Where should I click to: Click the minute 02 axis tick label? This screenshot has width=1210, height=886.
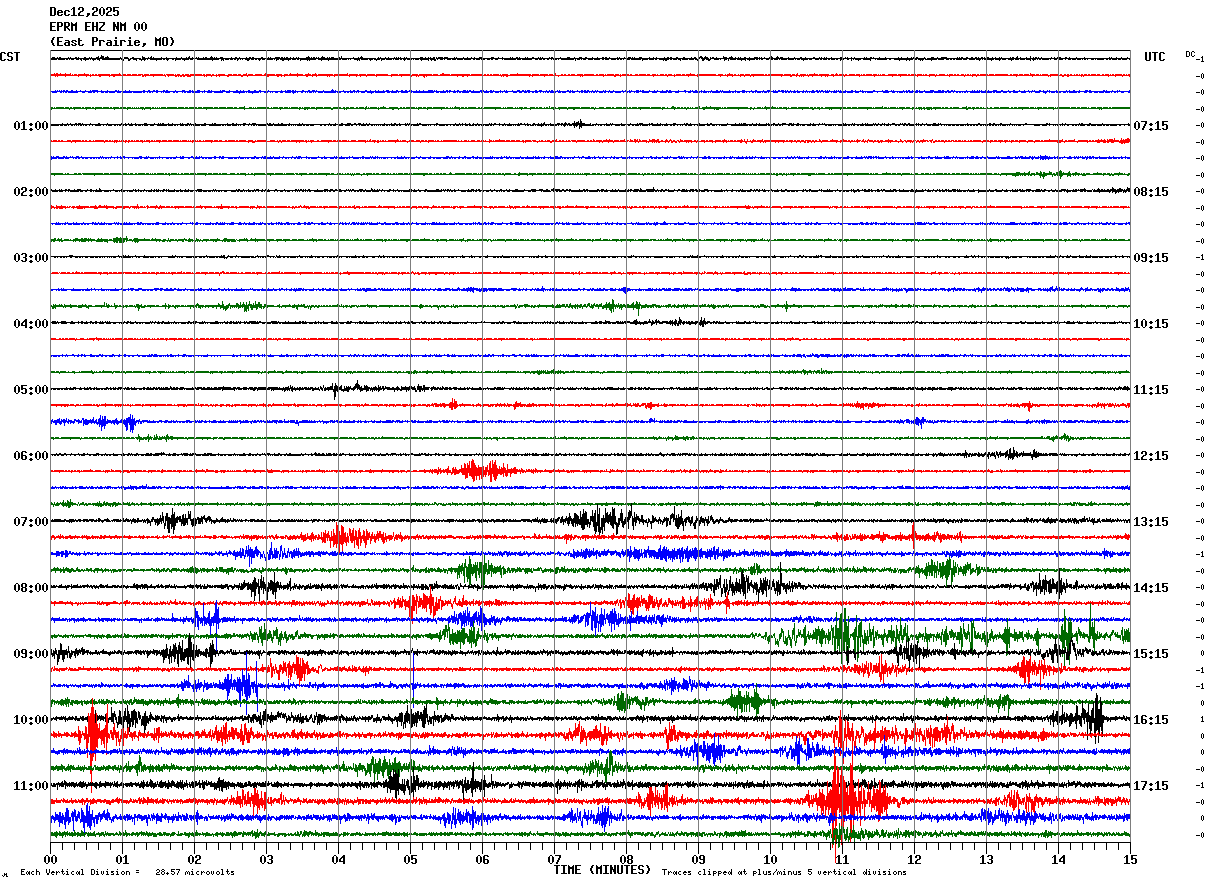click(x=195, y=859)
